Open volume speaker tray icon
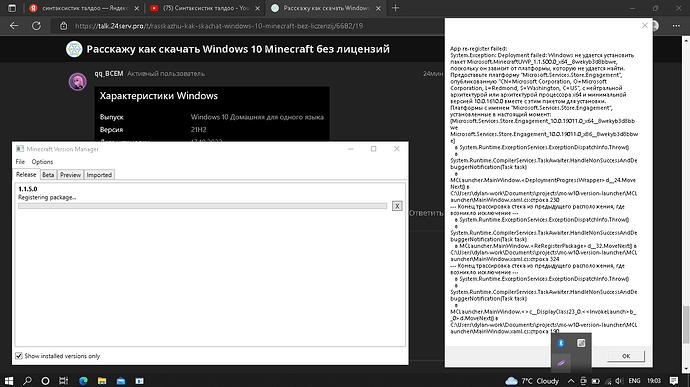The height and width of the screenshot is (387, 690). point(619,381)
